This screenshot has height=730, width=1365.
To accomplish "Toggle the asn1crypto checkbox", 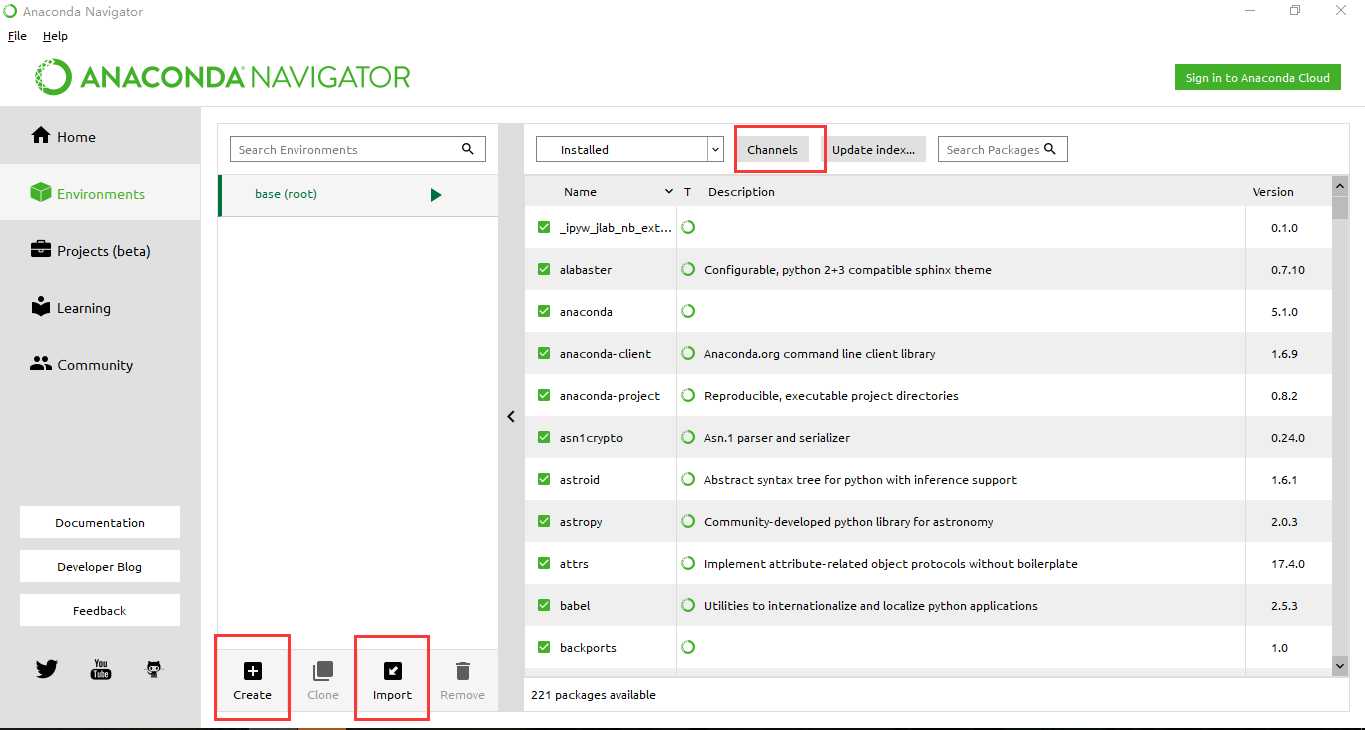I will pos(544,437).
